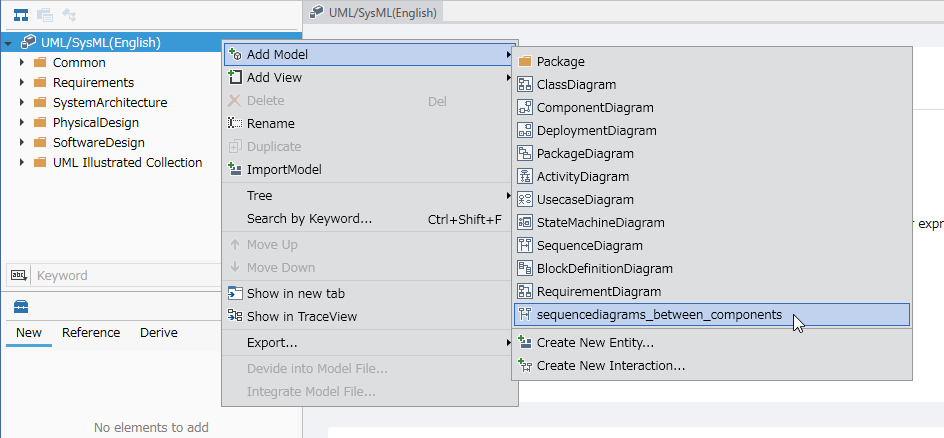The width and height of the screenshot is (944, 438).
Task: Click the Show in new tab icon
Action: 235,294
